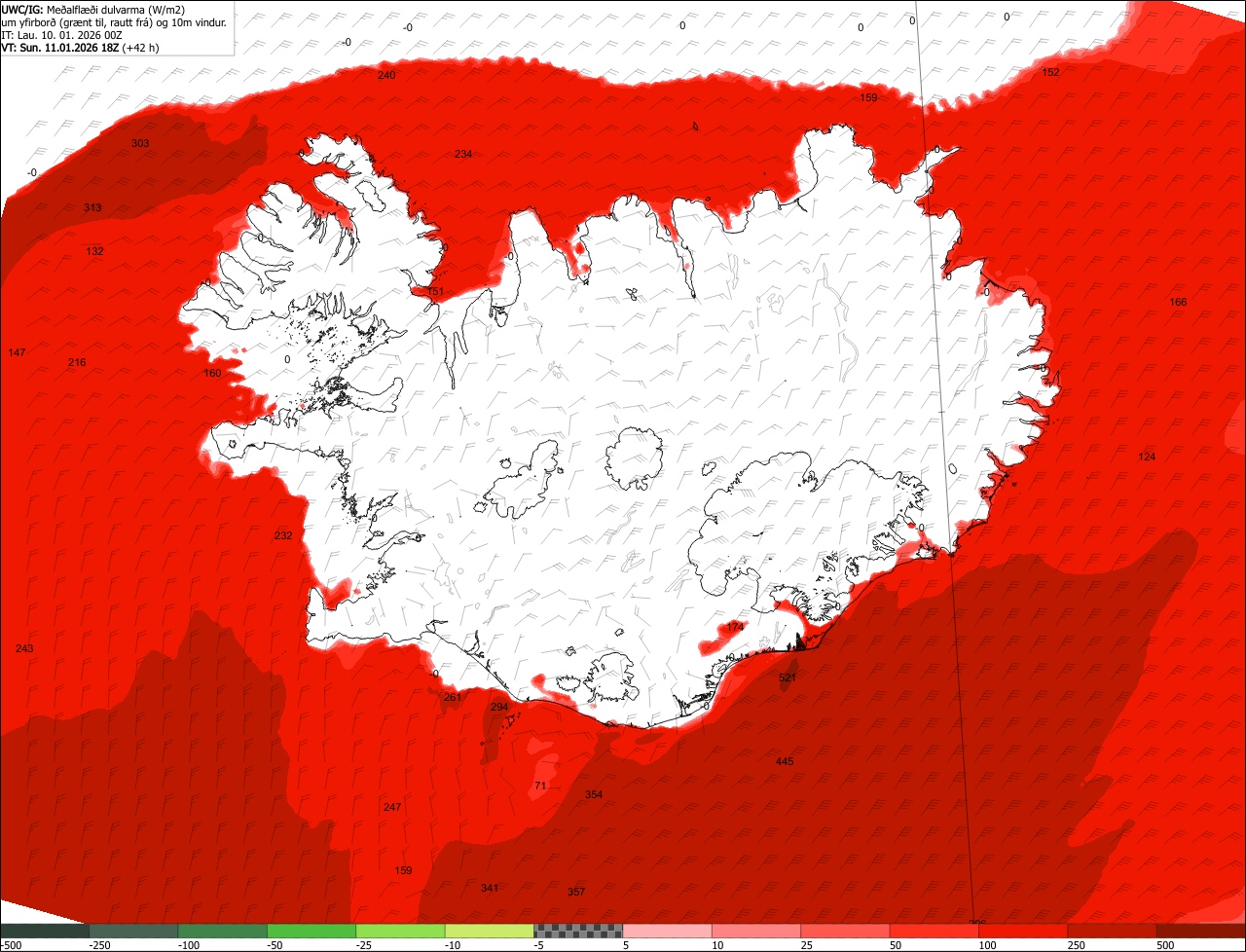This screenshot has height=952, width=1246.
Task: Click the map value '243'
Action: (24, 648)
